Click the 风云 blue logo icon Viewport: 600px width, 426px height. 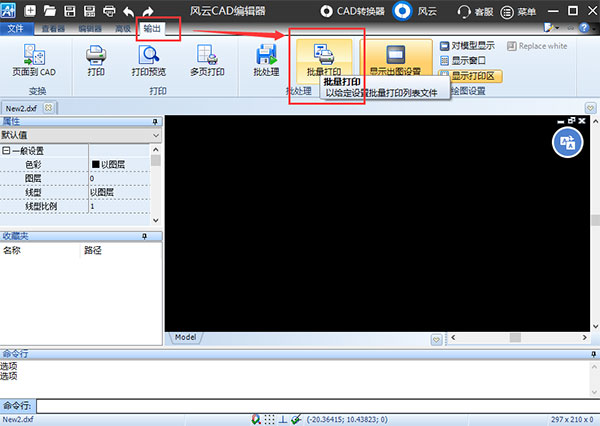(402, 11)
